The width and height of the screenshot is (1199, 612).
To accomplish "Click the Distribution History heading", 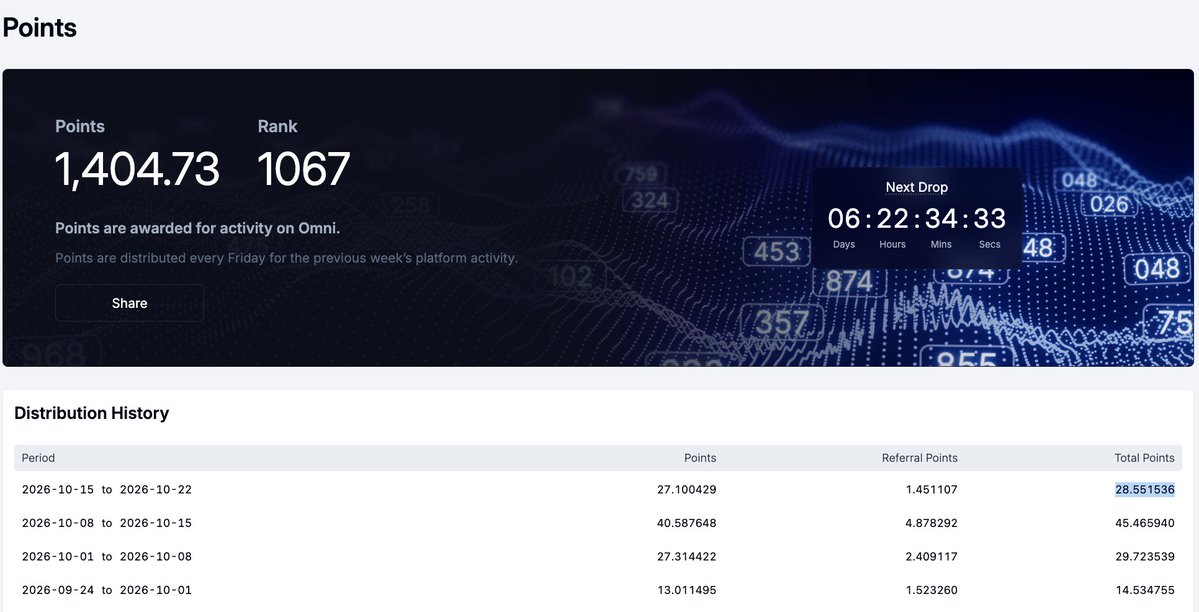I will pos(92,413).
